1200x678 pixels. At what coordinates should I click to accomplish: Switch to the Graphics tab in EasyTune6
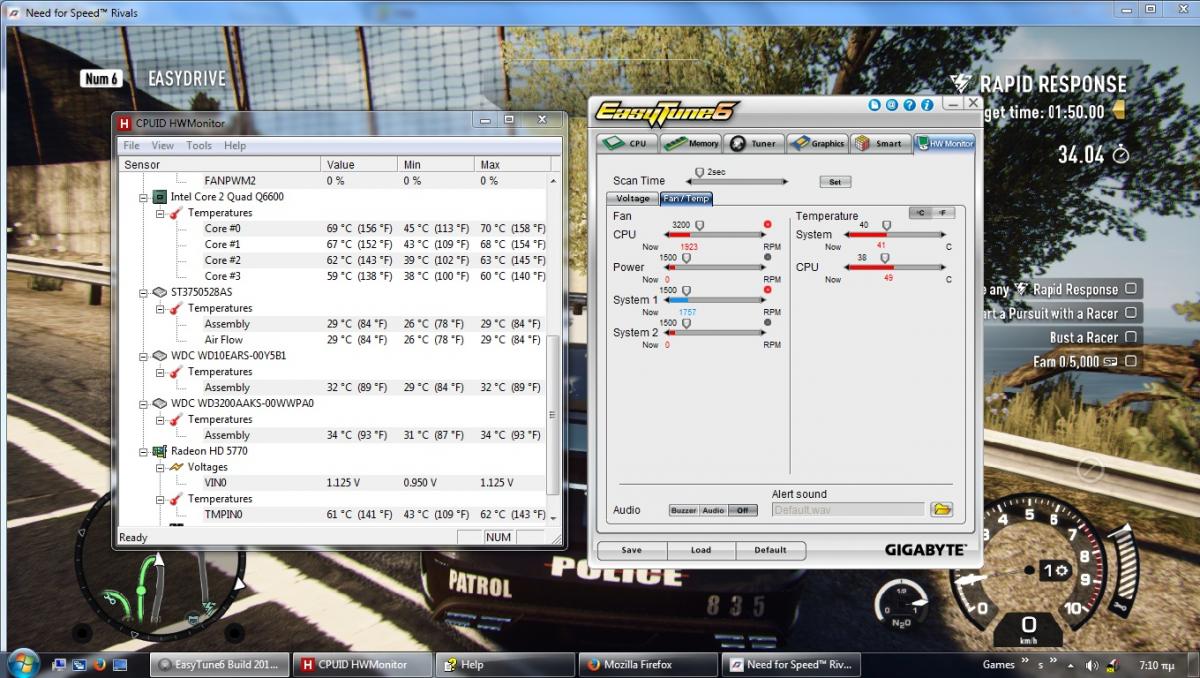tap(817, 143)
